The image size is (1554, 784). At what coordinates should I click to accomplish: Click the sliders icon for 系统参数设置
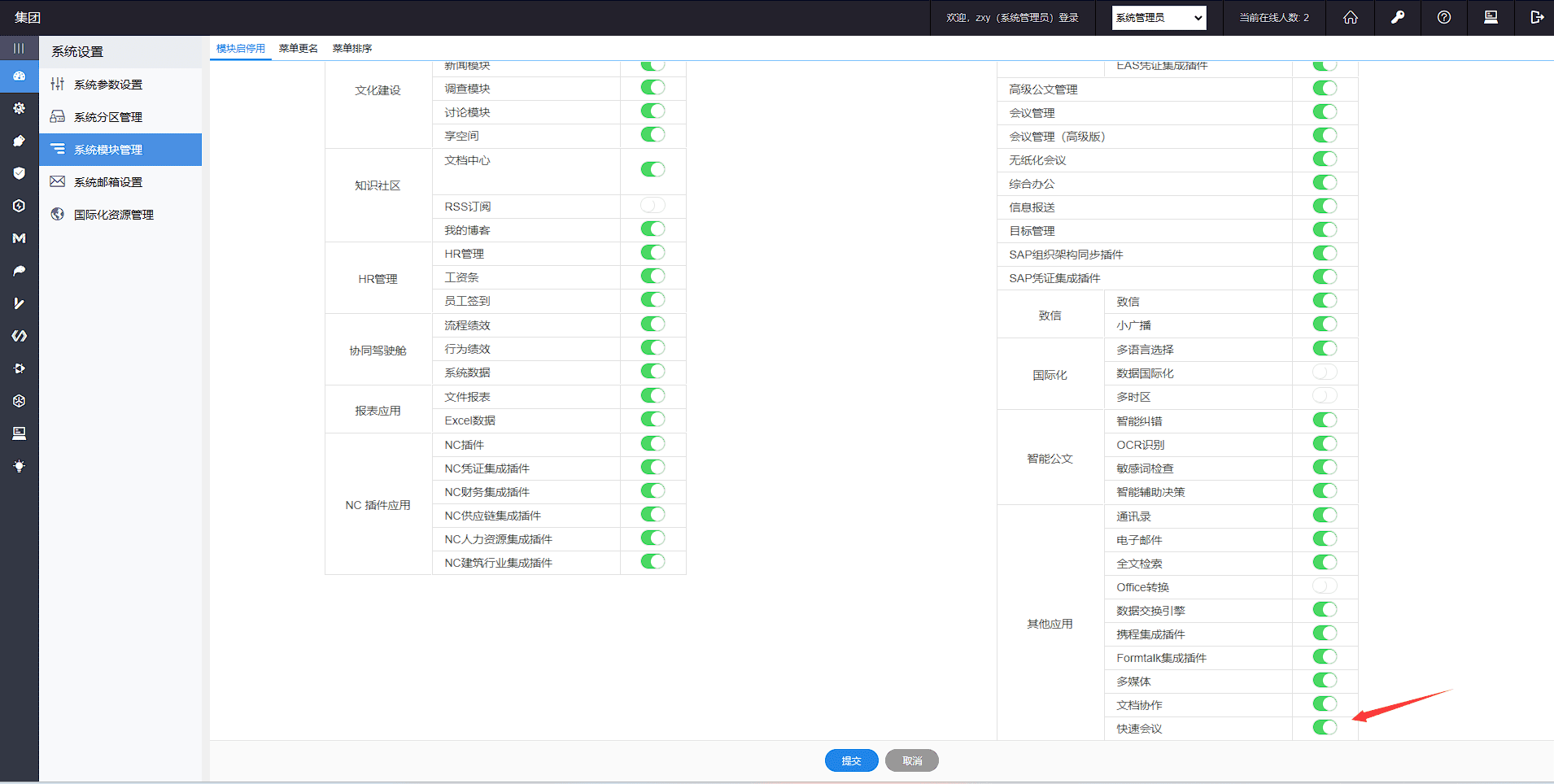click(x=57, y=84)
